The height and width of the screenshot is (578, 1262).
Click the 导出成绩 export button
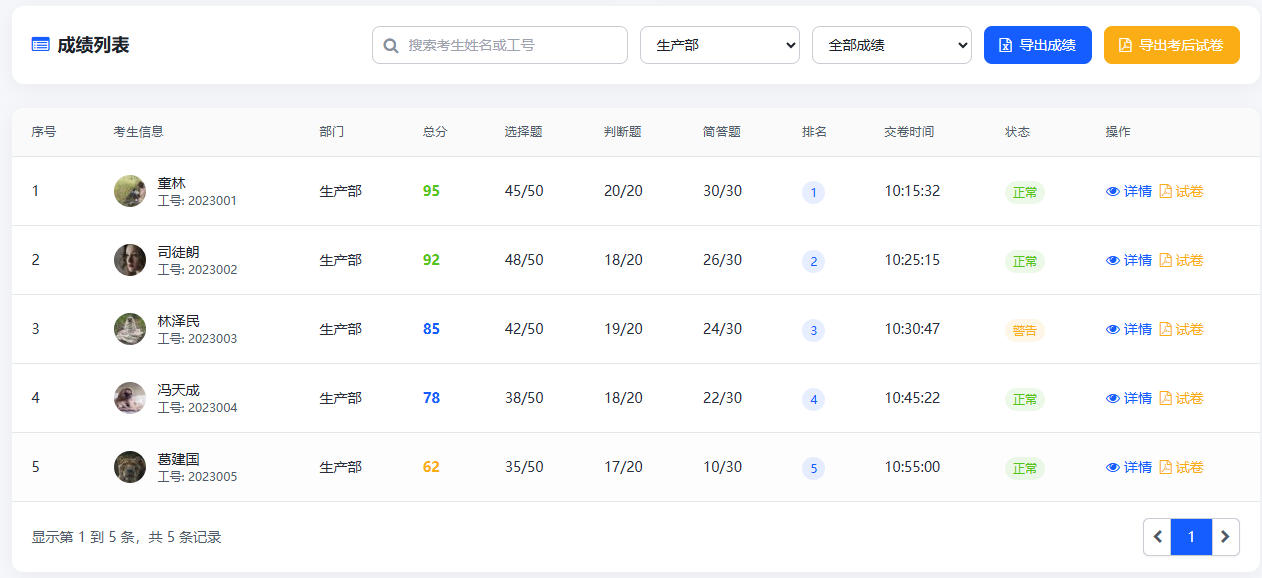pyautogui.click(x=1037, y=45)
